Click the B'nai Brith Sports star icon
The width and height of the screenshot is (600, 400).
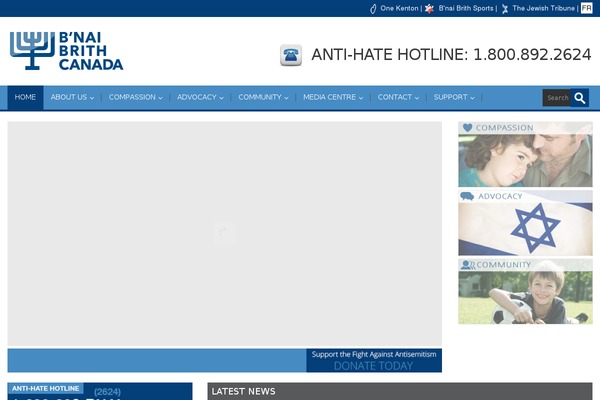[x=429, y=8]
